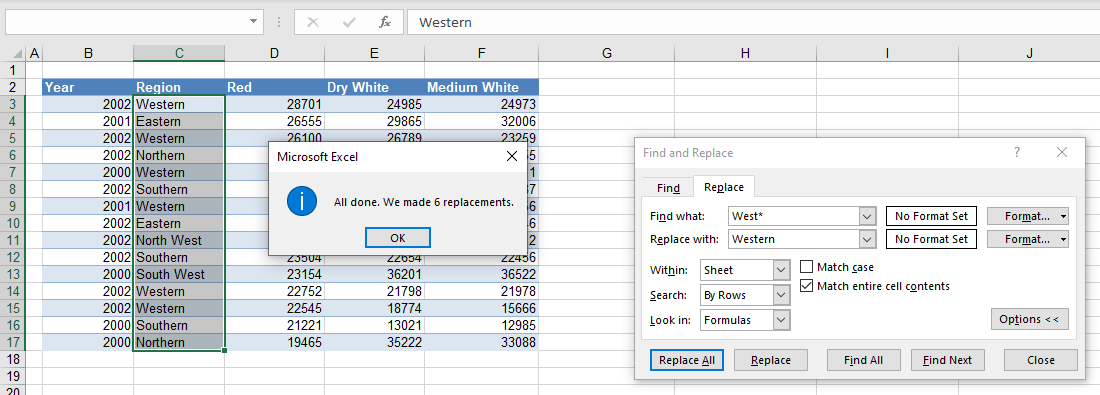
Task: Click the Year header cell
Action: tap(88, 88)
